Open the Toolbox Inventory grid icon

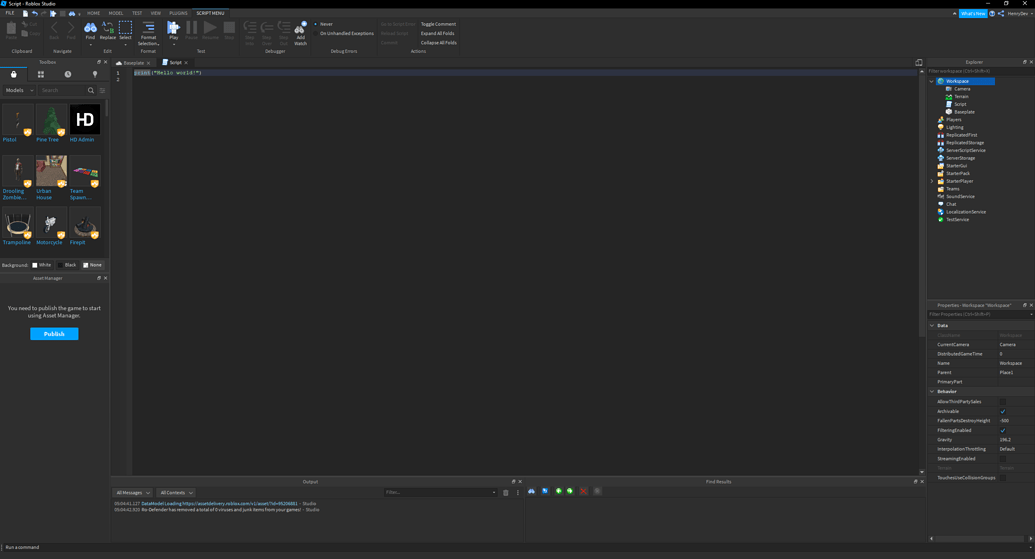(40, 74)
